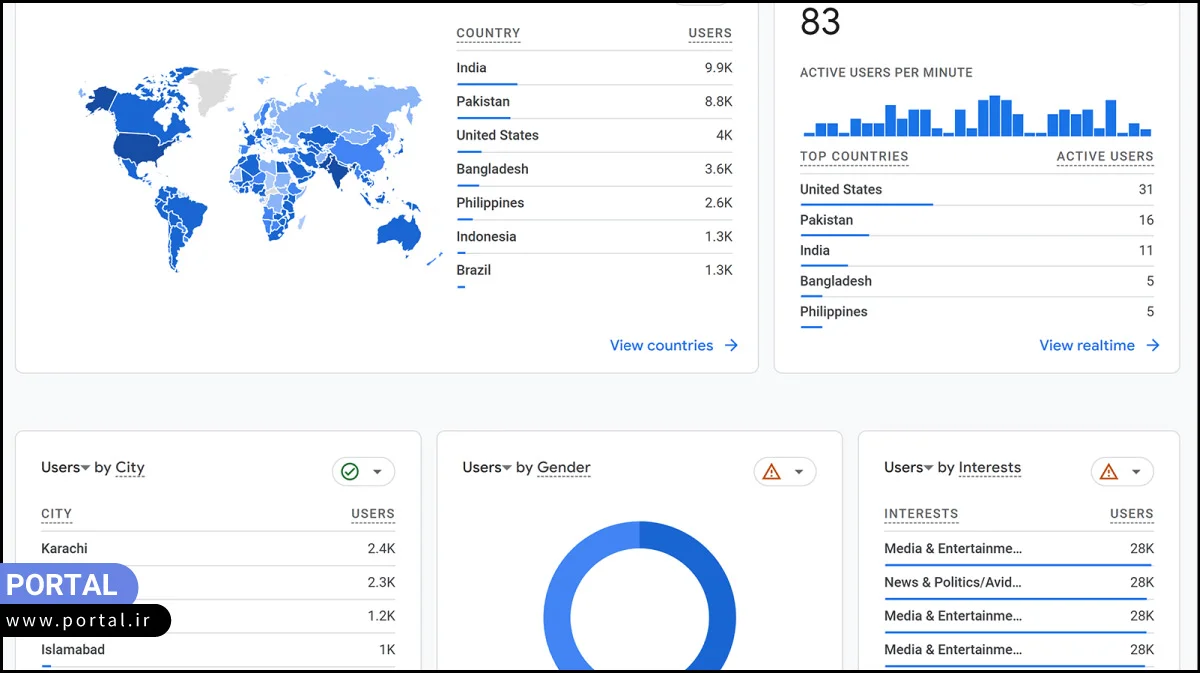
Task: Click the Karachi row in city table
Action: 217,548
